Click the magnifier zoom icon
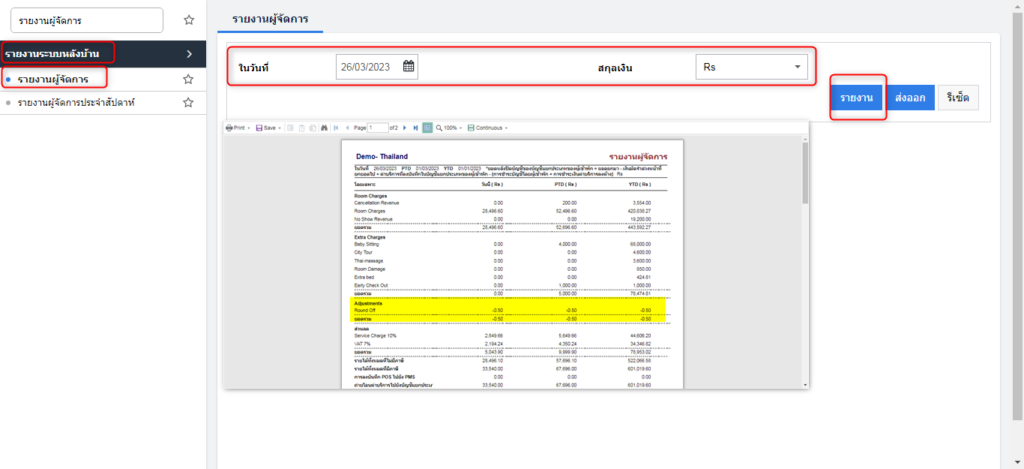Image resolution: width=1024 pixels, height=469 pixels. [440, 128]
